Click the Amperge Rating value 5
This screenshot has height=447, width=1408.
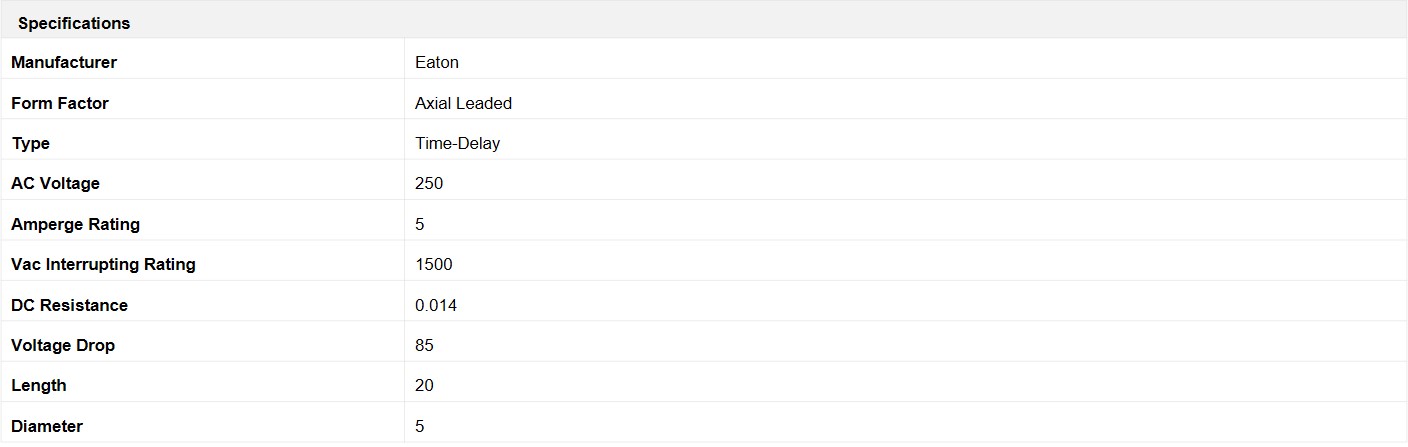coord(420,224)
